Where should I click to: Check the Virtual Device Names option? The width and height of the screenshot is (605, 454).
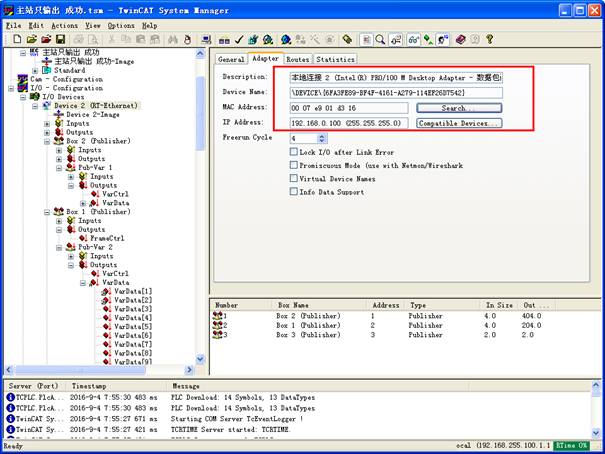pyautogui.click(x=293, y=178)
